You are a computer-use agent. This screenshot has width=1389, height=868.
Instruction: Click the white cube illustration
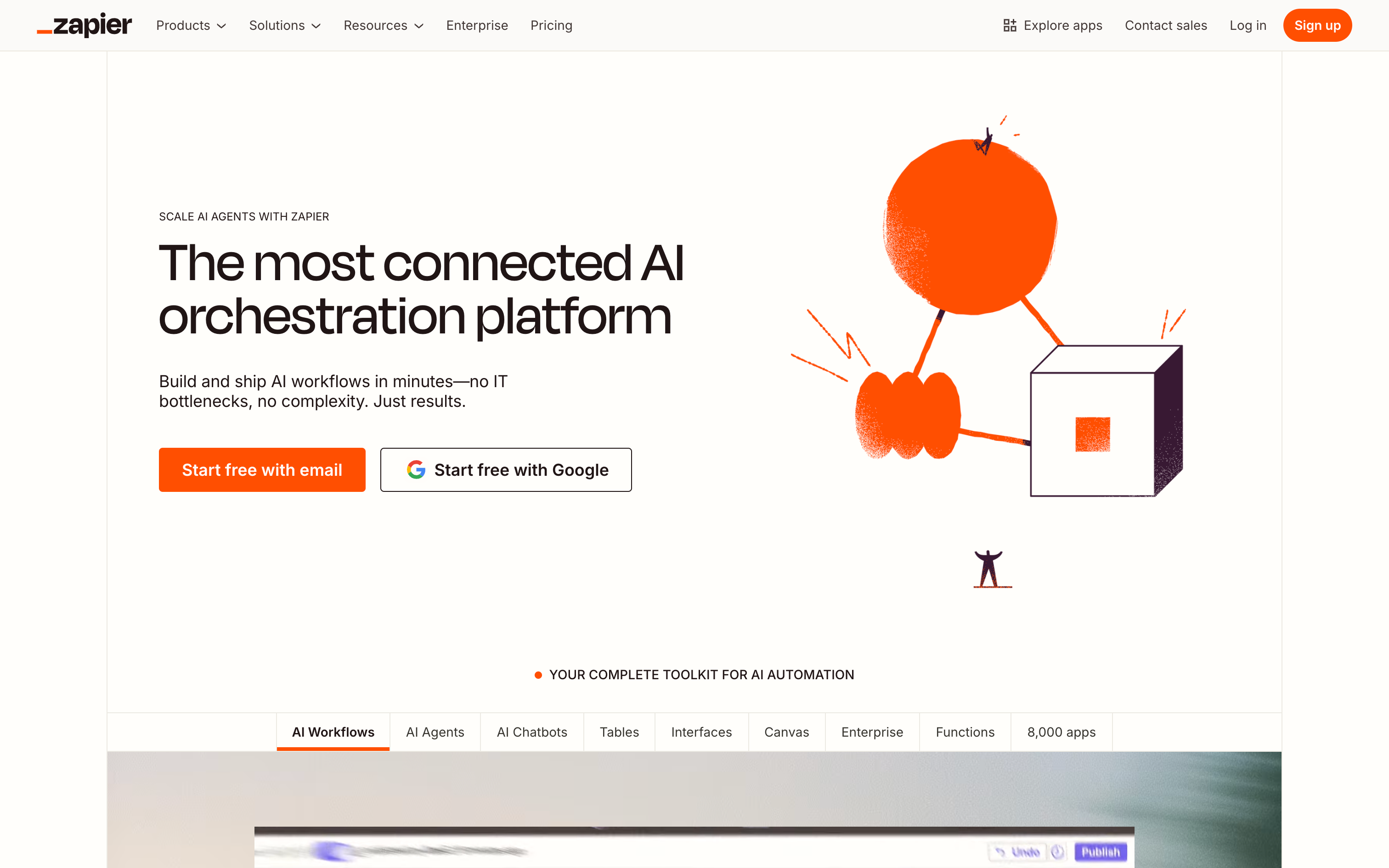pos(1093,434)
